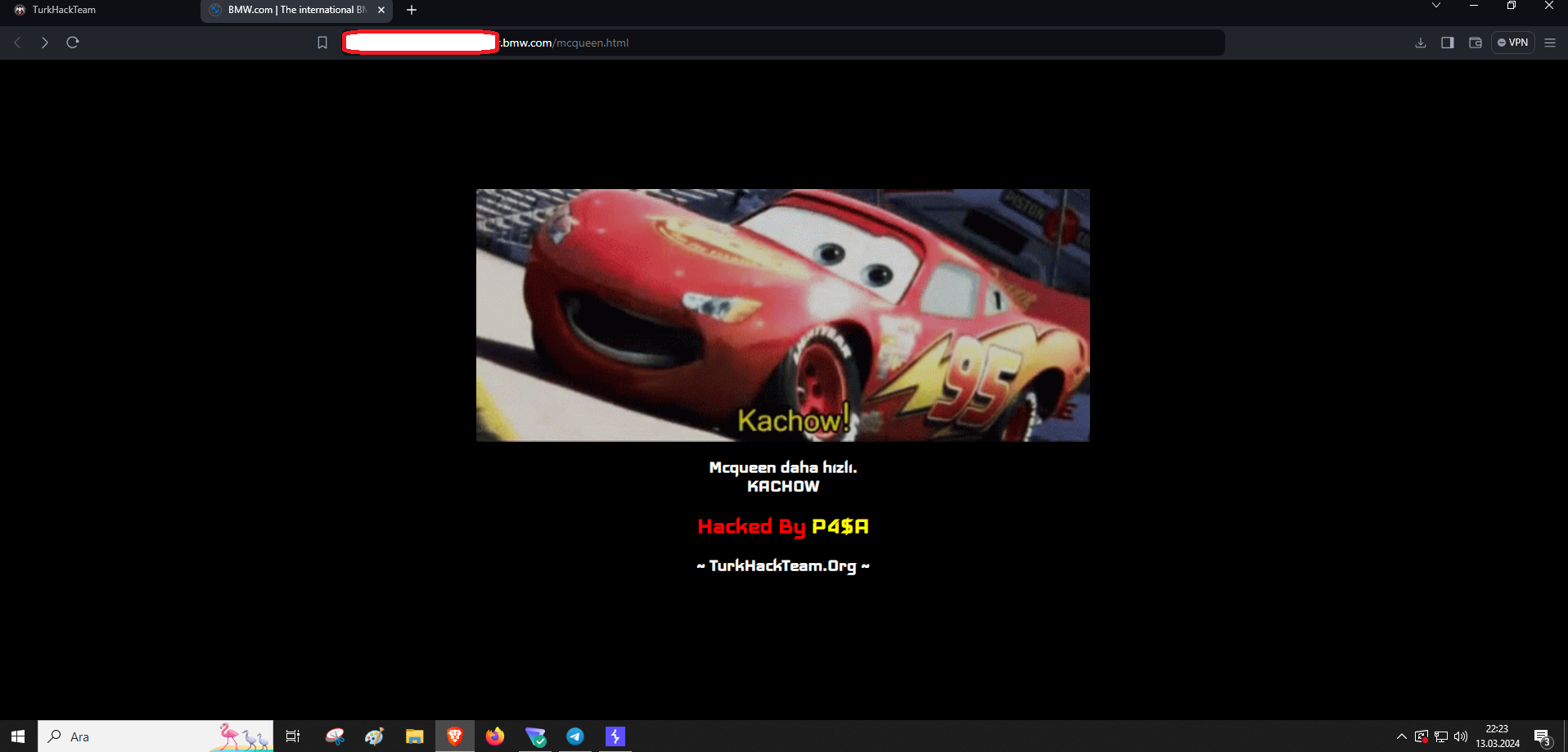Screen dimensions: 1568x752
Task: Click the 'Mcqueen daha hızlı.' text
Action: tap(783, 467)
